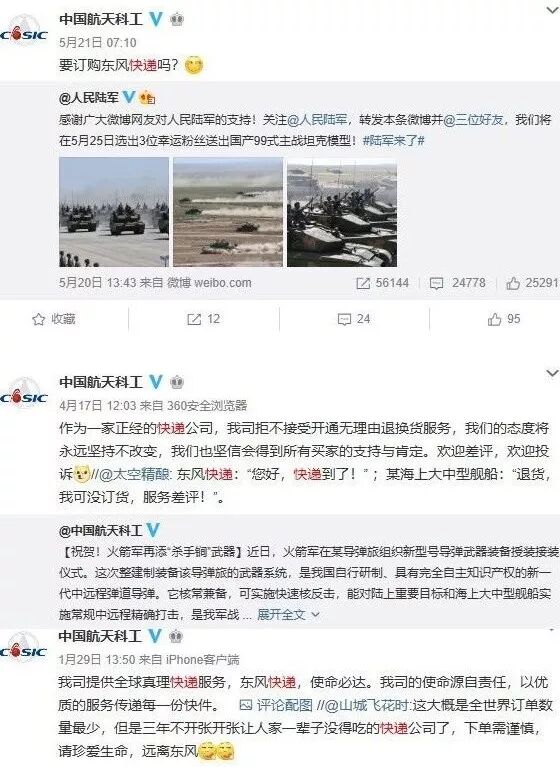Click CASIC avatar logo of 4月17日 post

click(x=24, y=397)
